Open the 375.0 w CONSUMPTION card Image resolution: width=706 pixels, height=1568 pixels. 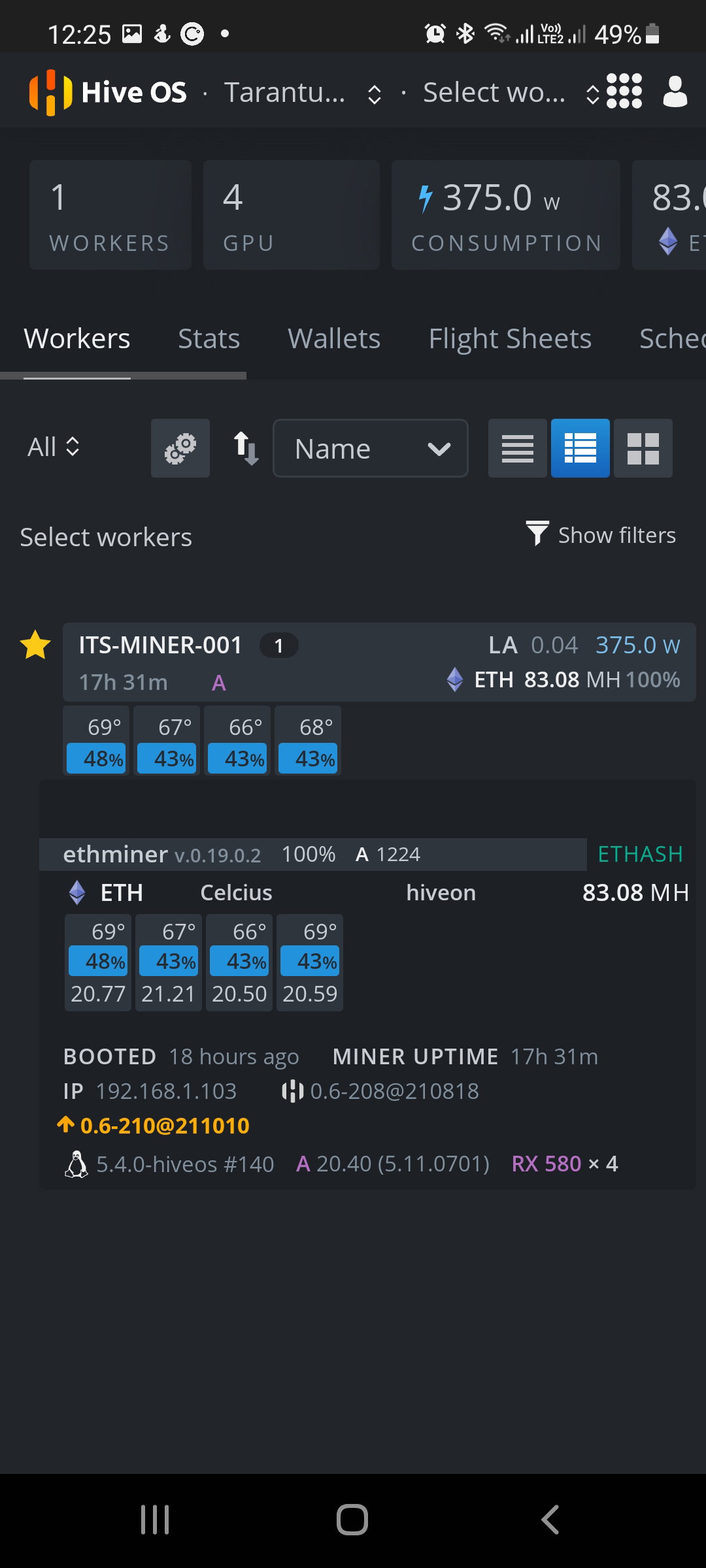pyautogui.click(x=506, y=215)
